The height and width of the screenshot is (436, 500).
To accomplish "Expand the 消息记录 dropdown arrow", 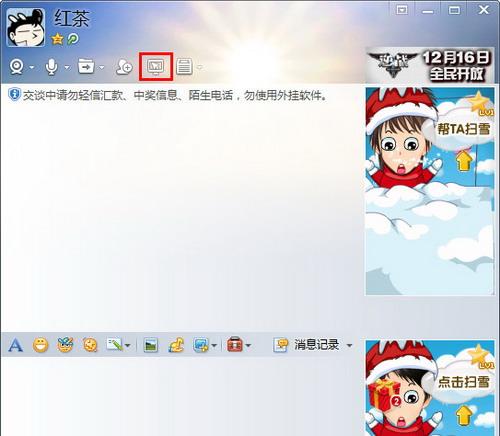I will (349, 345).
